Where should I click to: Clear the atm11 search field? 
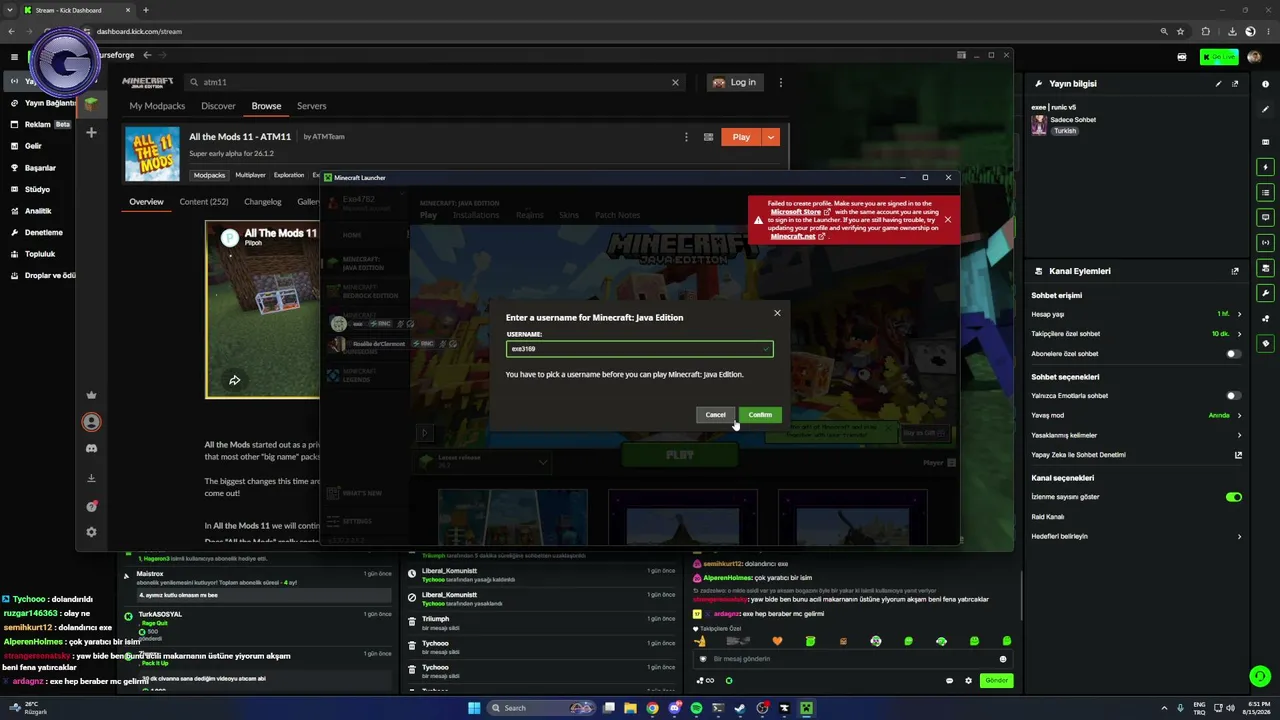click(675, 82)
